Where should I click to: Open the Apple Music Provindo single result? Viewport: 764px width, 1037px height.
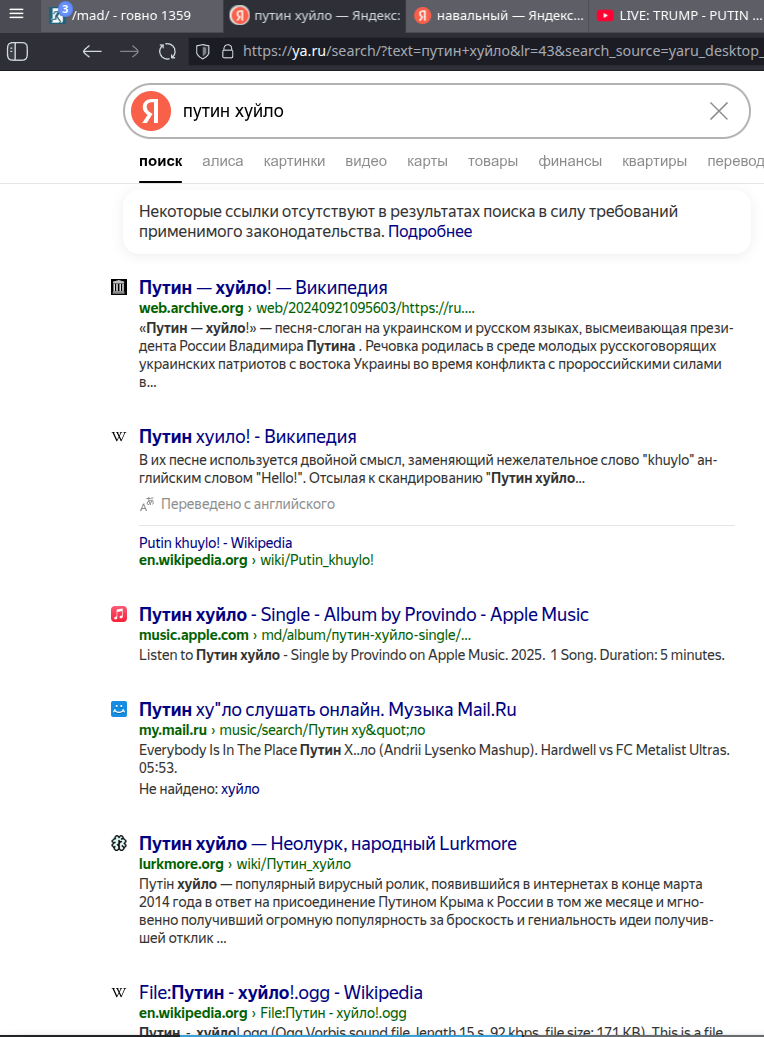pos(364,614)
